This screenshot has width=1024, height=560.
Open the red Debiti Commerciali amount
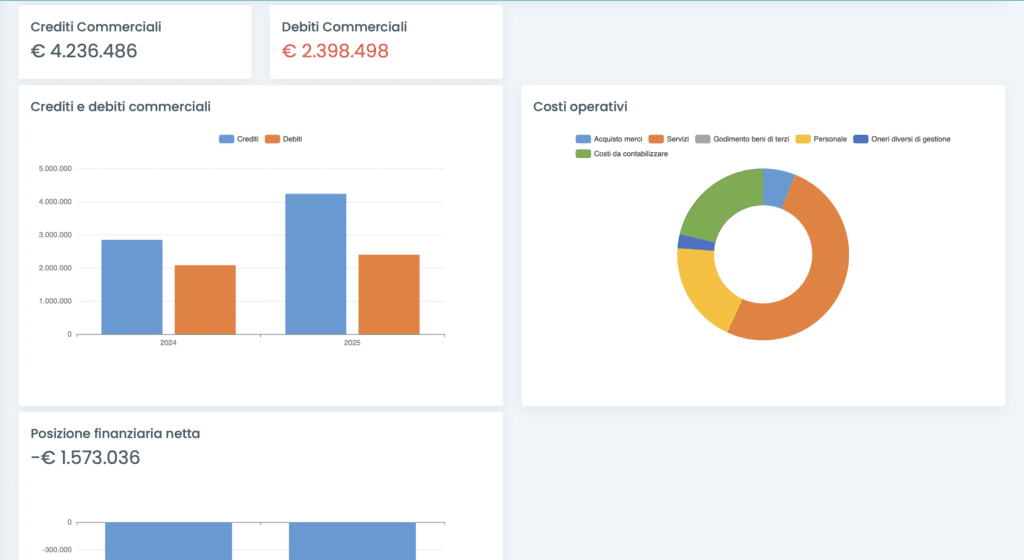335,51
